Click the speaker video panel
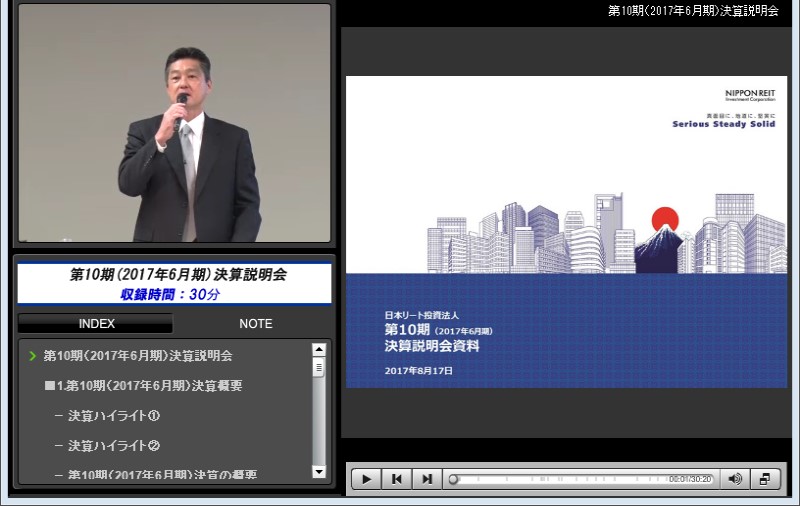Screen dimensions: 800x506 174,123
